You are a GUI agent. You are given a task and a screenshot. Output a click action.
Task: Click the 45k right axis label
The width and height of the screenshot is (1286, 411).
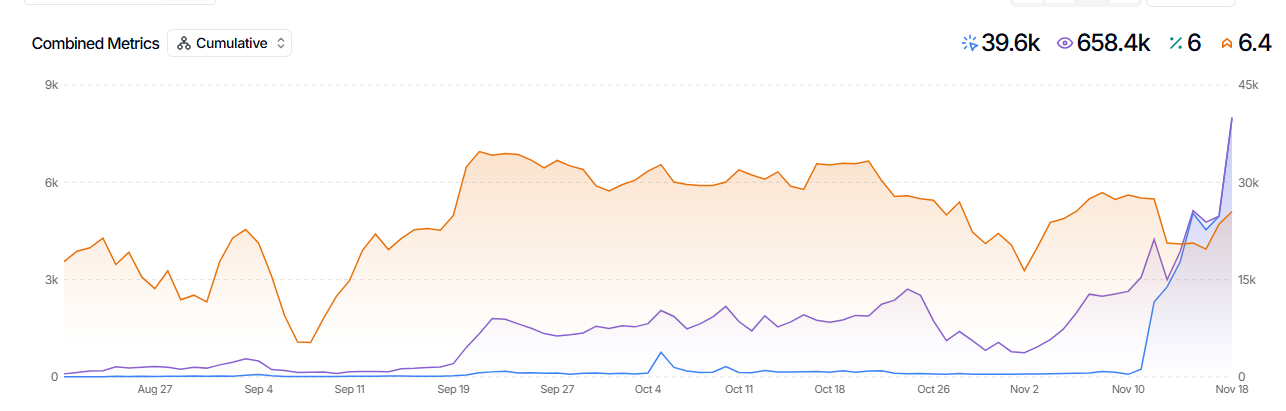[1248, 86]
